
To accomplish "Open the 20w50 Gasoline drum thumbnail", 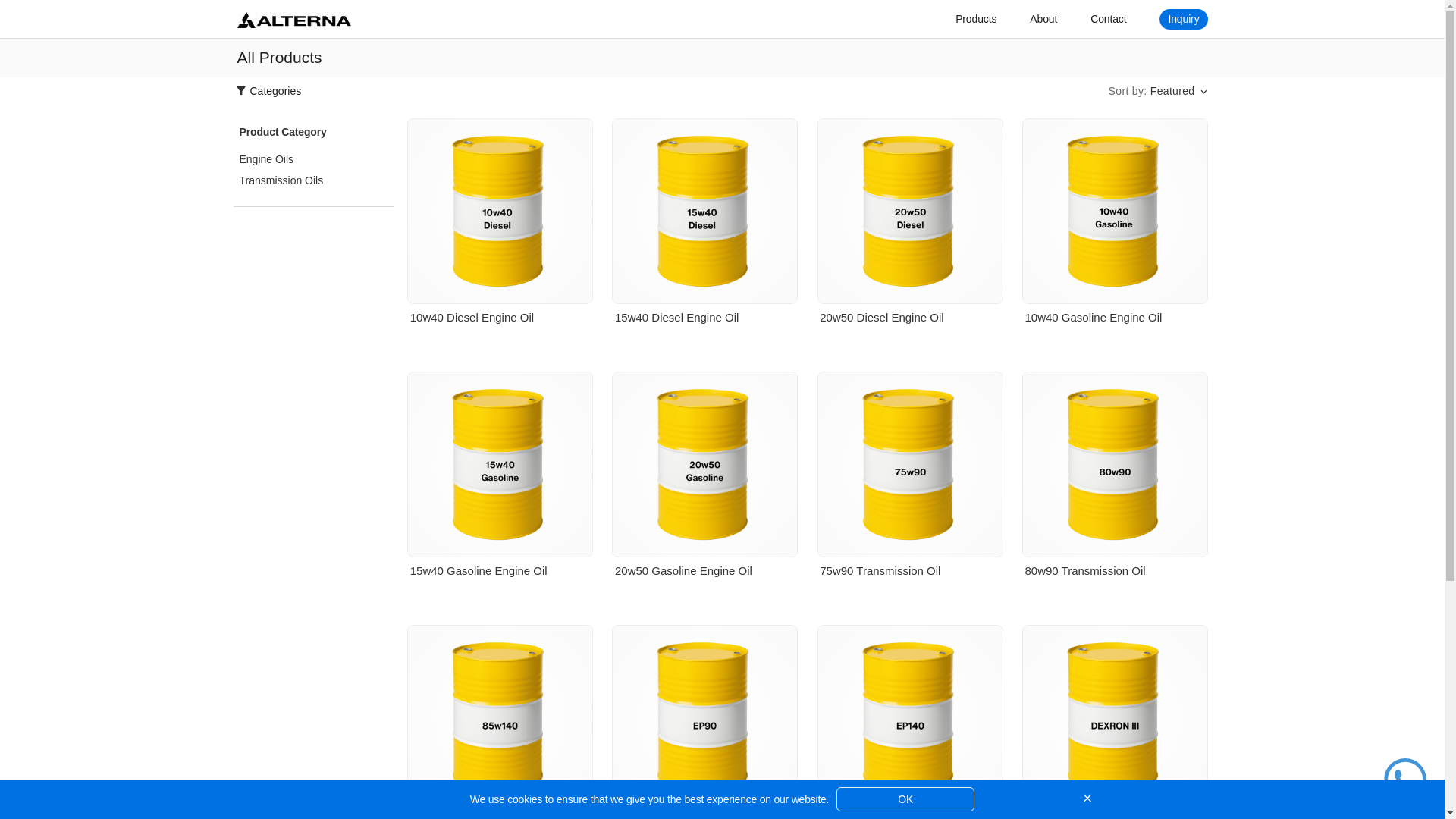I will tap(704, 464).
